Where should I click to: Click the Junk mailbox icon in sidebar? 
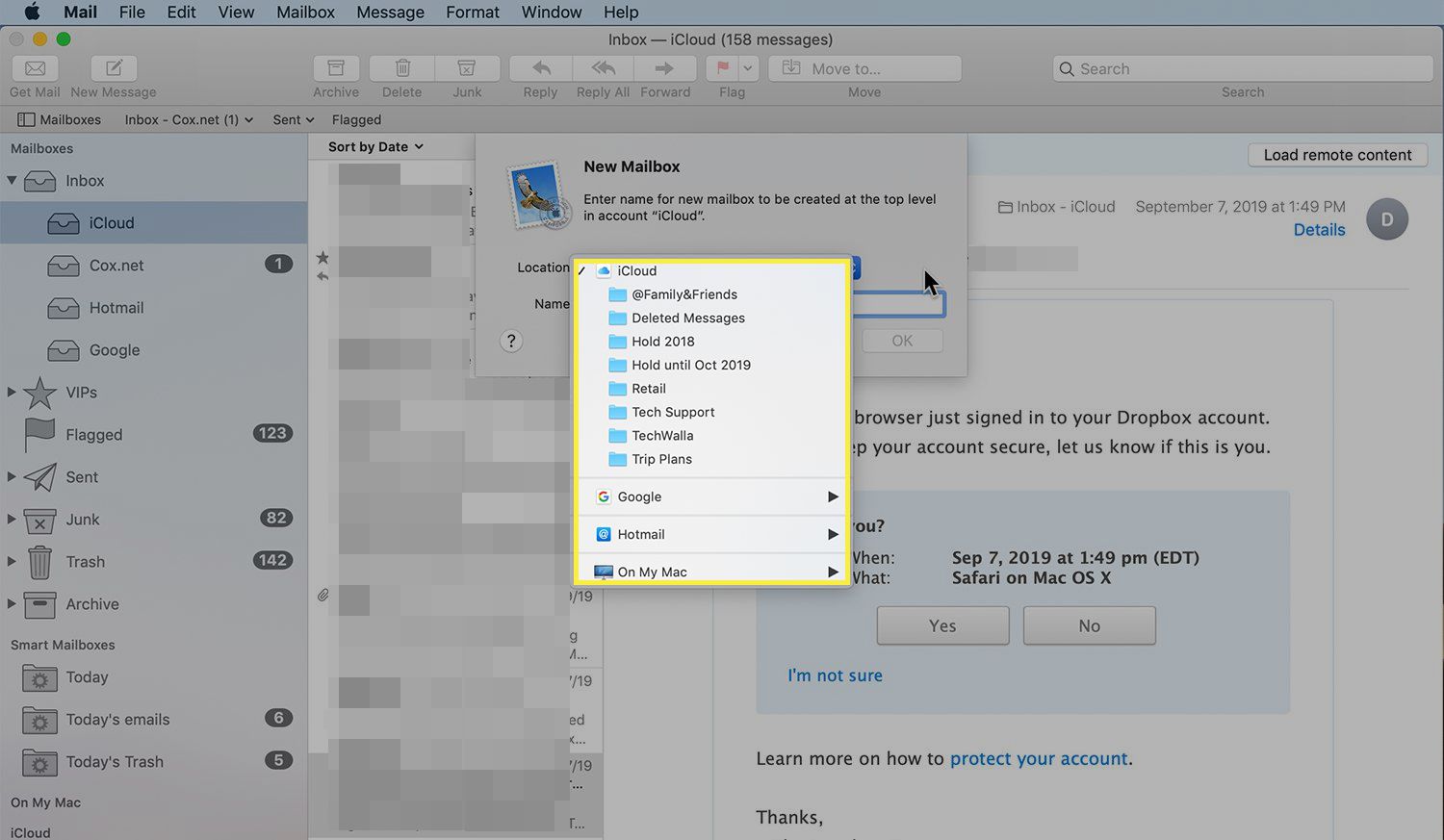point(39,520)
